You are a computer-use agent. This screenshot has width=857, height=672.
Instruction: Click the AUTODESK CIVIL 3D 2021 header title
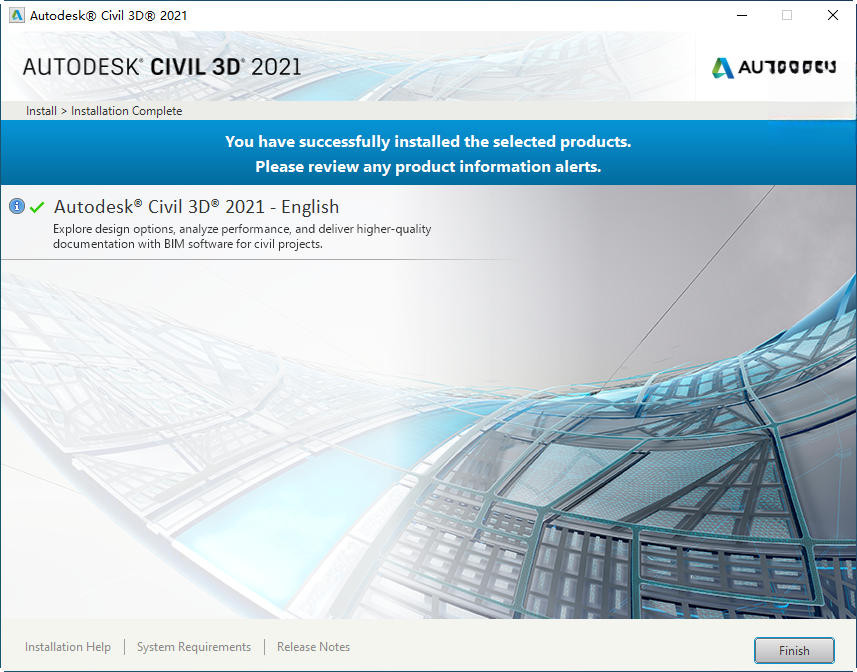click(x=162, y=67)
